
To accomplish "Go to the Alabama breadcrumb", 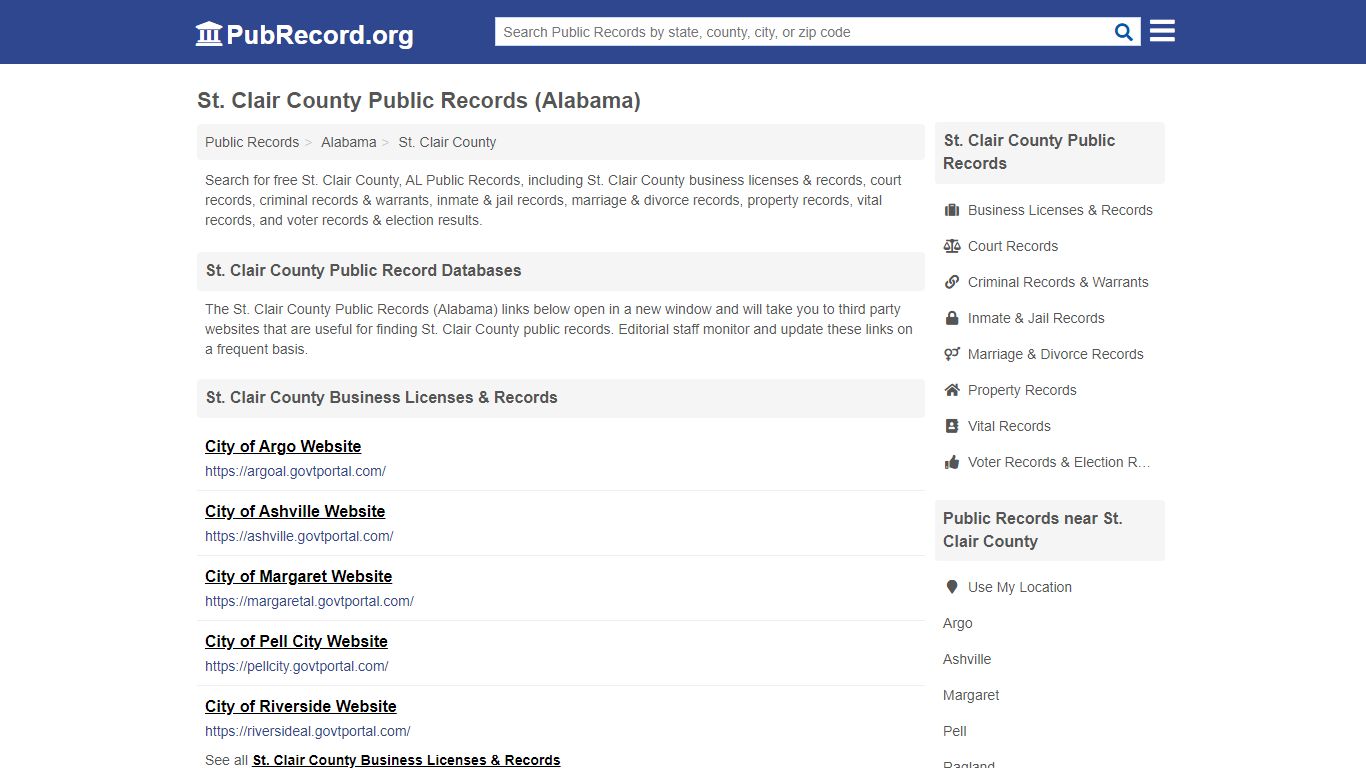I will 349,142.
